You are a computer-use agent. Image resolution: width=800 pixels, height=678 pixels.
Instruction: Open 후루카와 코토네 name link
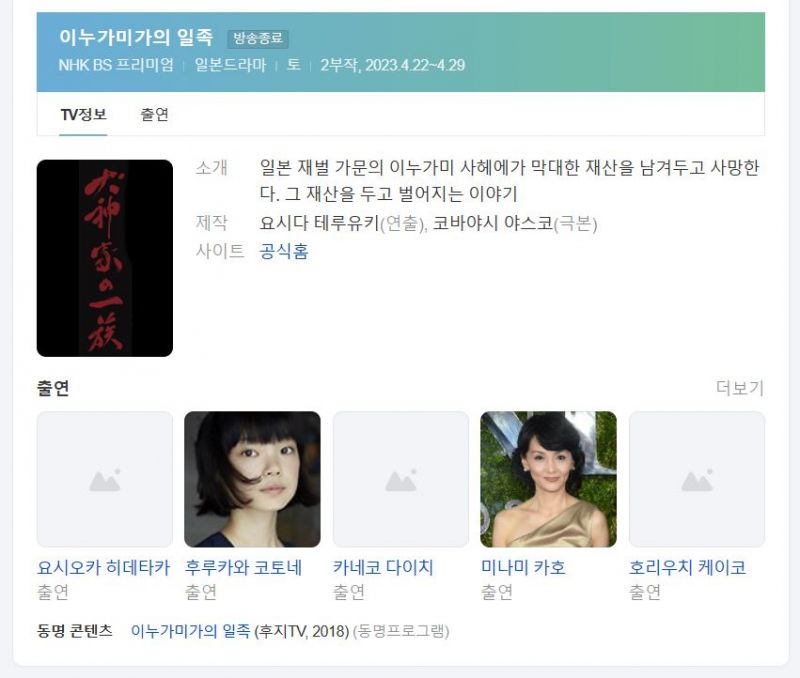(243, 567)
